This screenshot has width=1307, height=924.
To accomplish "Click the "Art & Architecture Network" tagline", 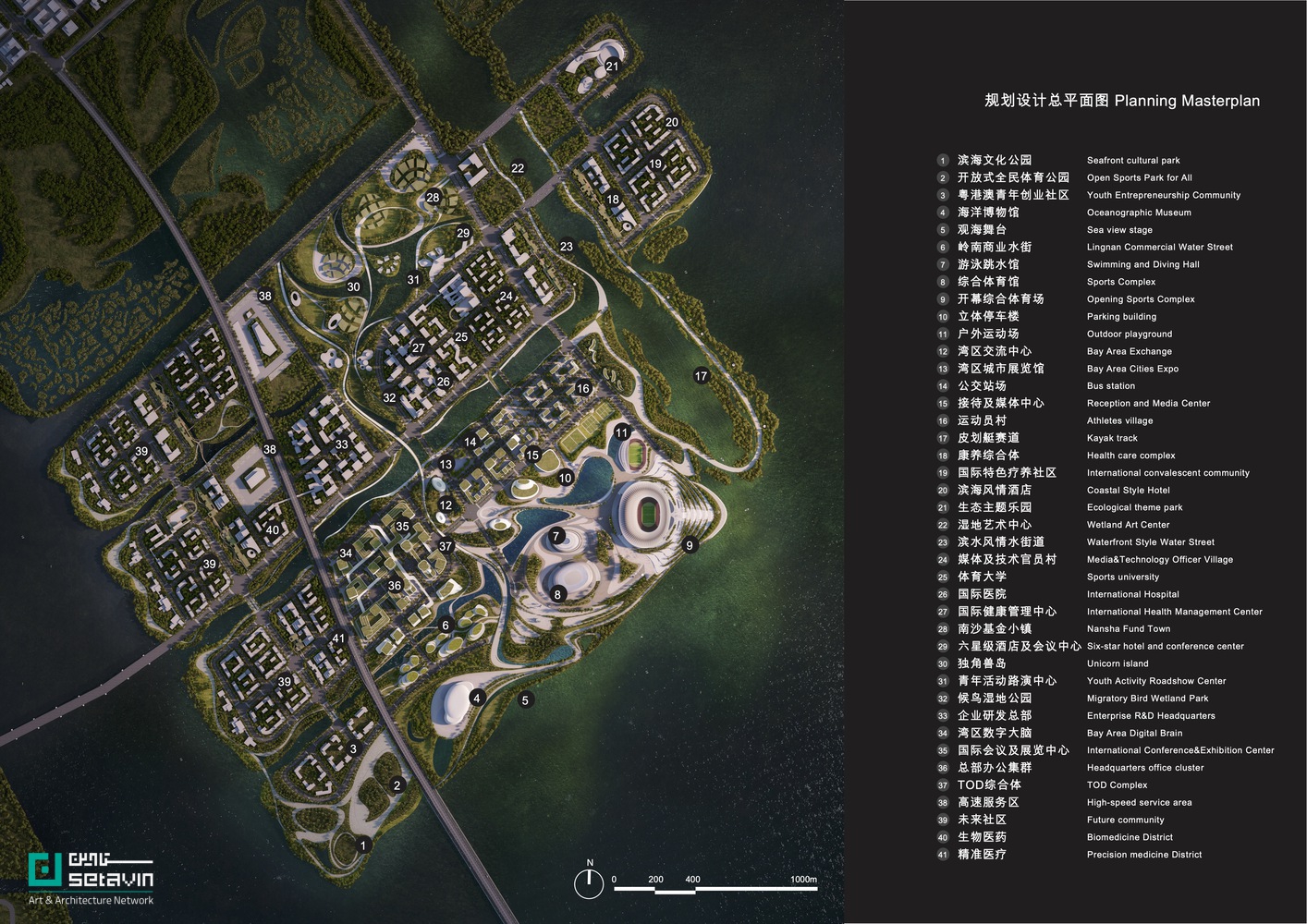I will (x=91, y=900).
